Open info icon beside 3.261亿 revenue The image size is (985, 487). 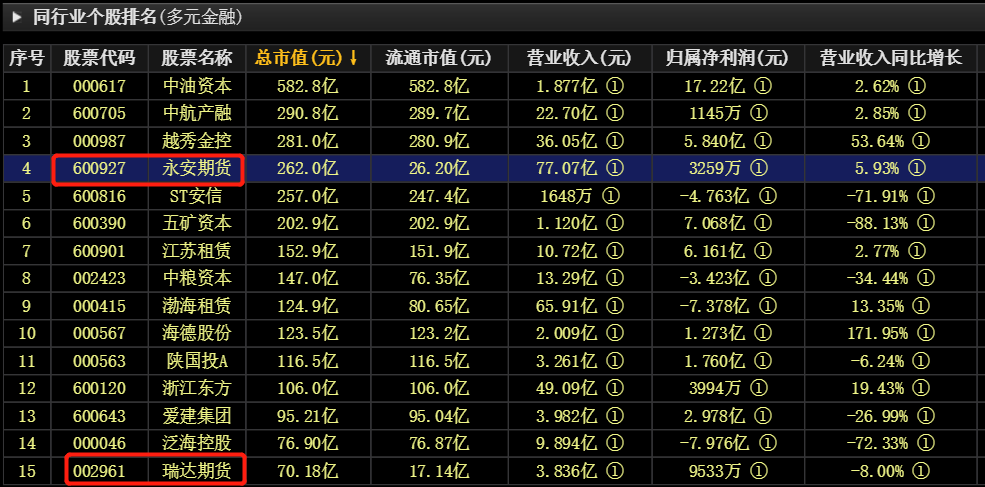pos(615,361)
